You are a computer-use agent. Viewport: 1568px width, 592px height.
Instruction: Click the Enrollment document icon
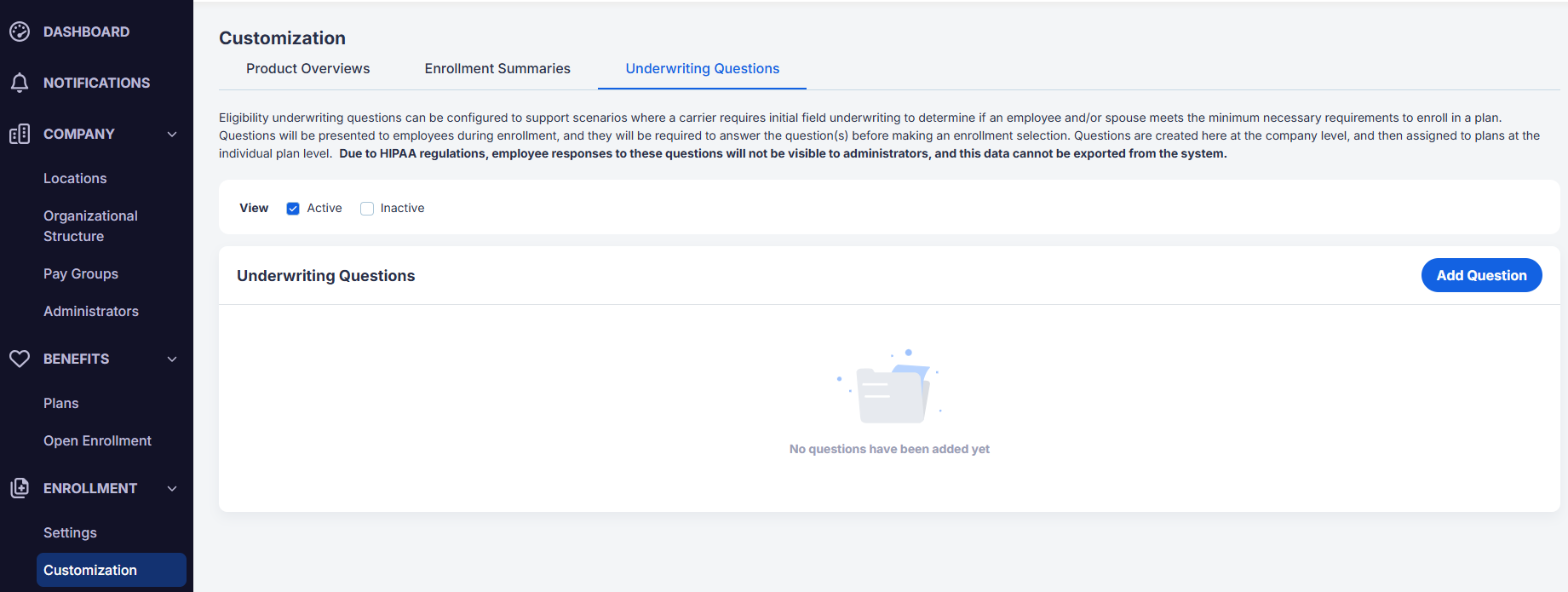click(x=20, y=488)
